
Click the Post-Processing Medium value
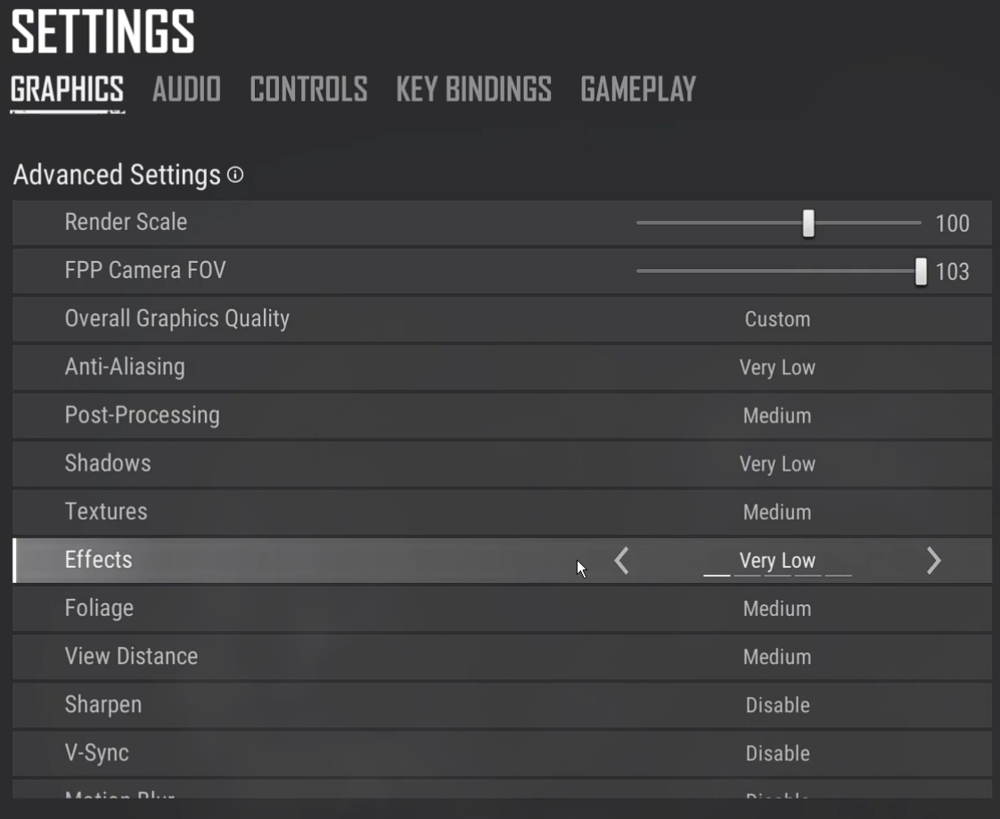(x=777, y=416)
